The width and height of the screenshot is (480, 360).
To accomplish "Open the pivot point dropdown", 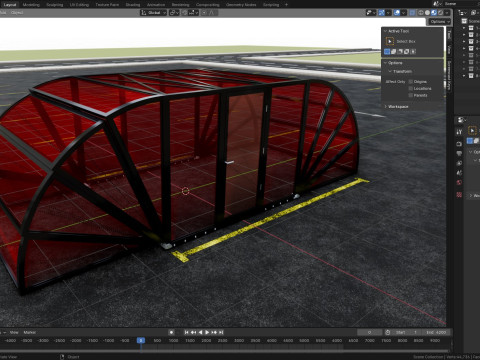I will click(x=174, y=13).
